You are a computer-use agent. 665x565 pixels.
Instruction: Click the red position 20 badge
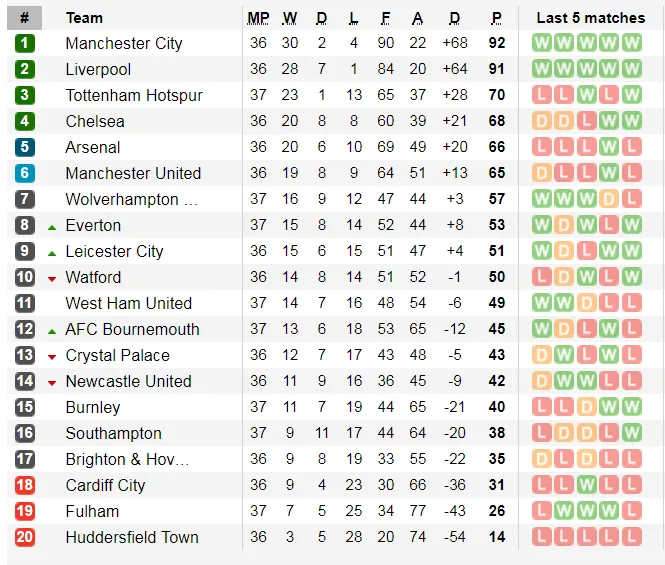click(x=25, y=537)
